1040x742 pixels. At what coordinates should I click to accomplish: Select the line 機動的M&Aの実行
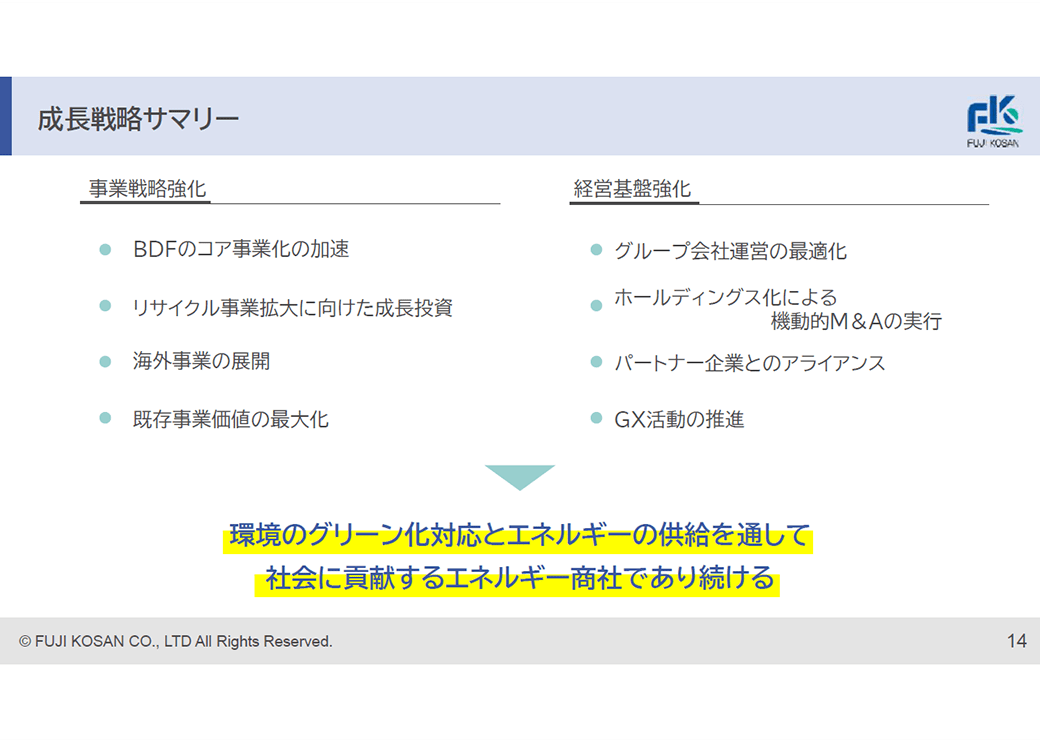coord(856,322)
